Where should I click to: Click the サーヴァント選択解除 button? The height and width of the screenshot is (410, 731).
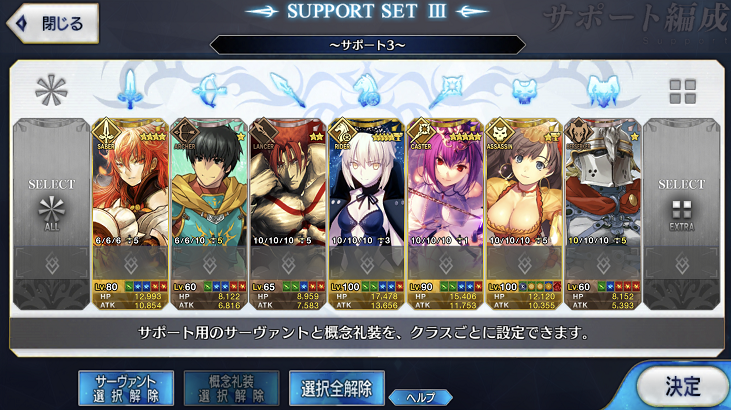click(x=126, y=388)
